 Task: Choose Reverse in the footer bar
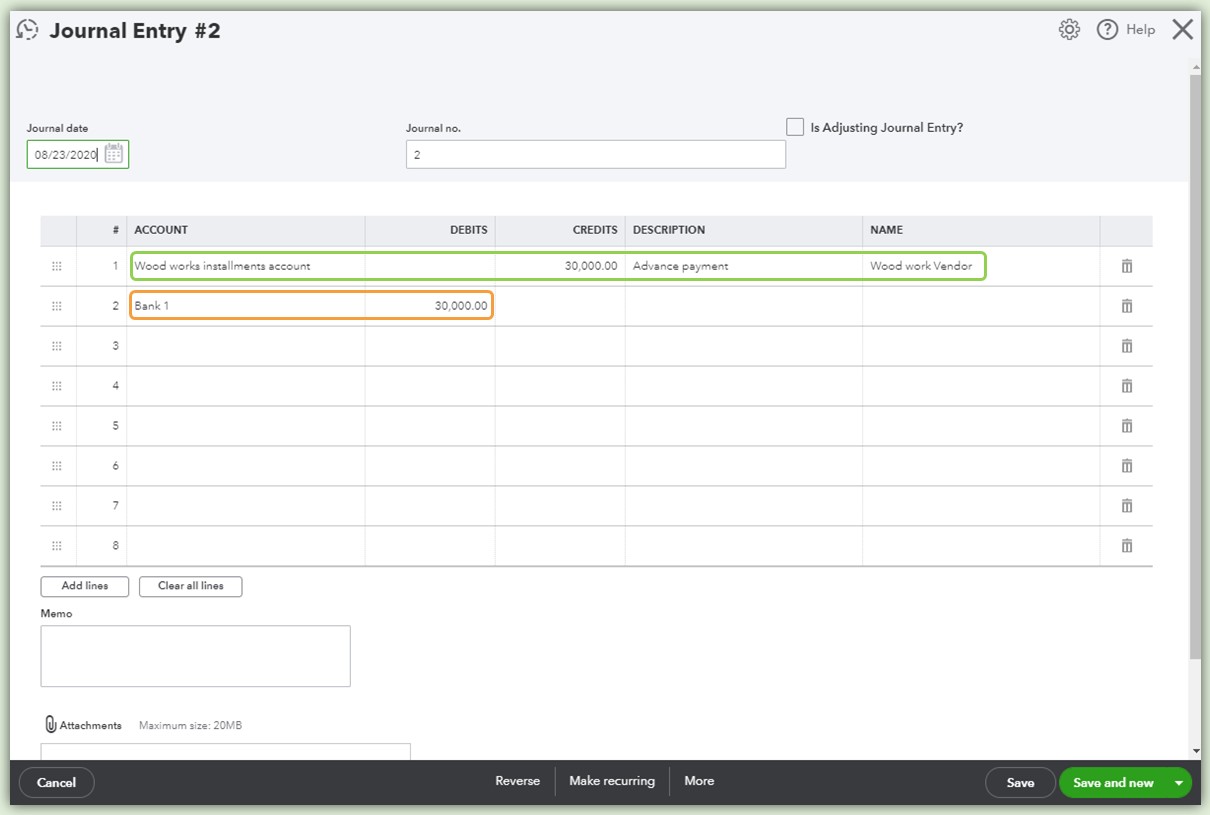pos(518,781)
